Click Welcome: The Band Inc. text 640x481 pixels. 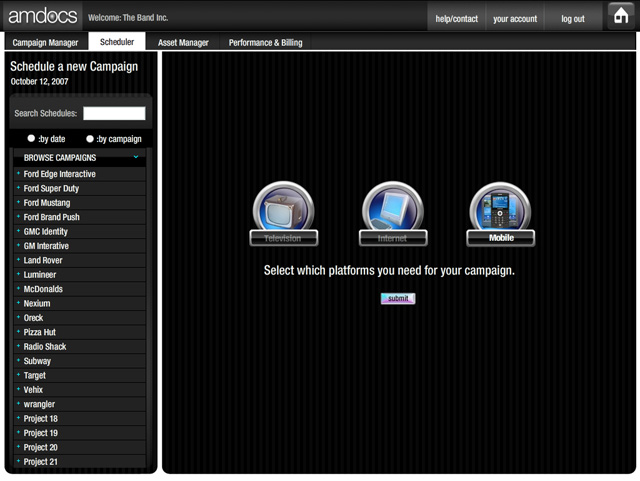(x=128, y=18)
